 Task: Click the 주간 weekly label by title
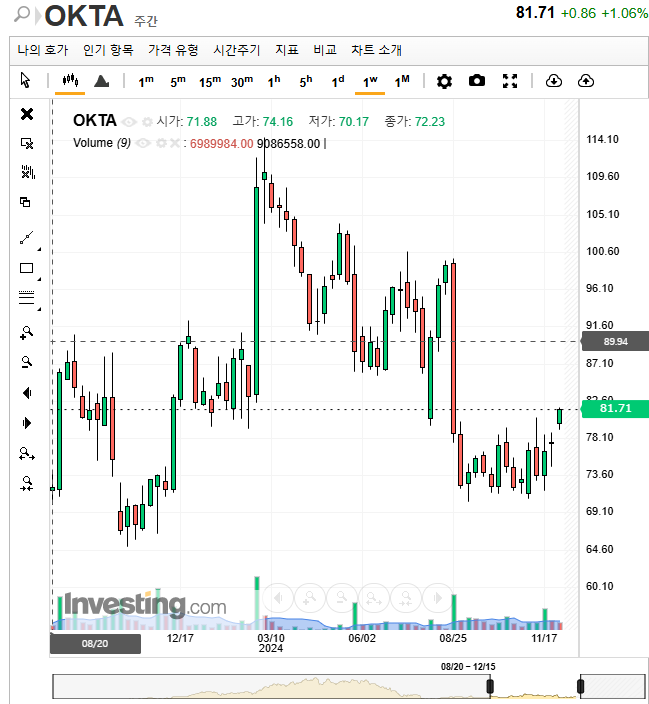click(146, 21)
